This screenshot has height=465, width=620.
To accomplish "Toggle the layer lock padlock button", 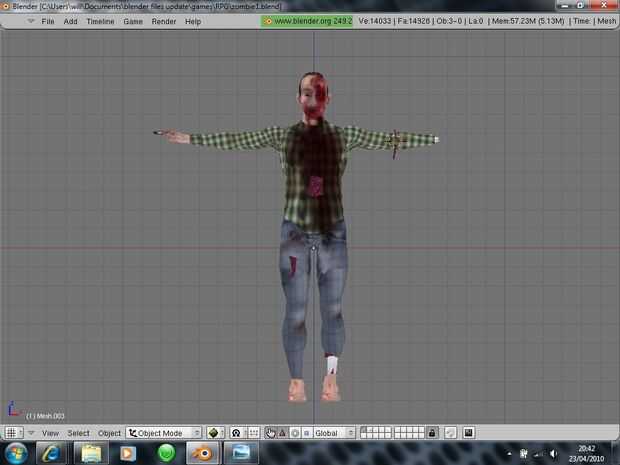I will click(x=432, y=433).
